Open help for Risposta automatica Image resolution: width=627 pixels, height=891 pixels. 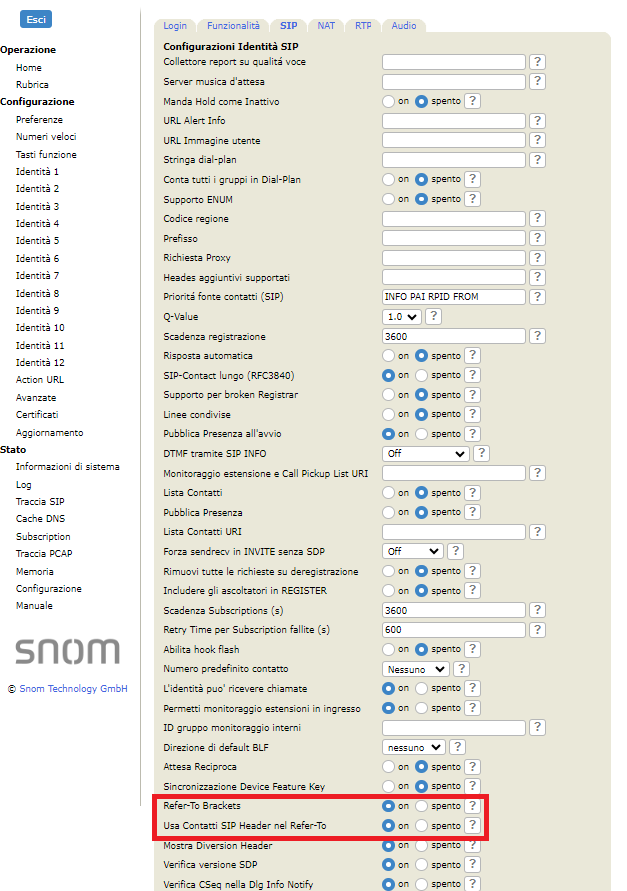click(472, 356)
